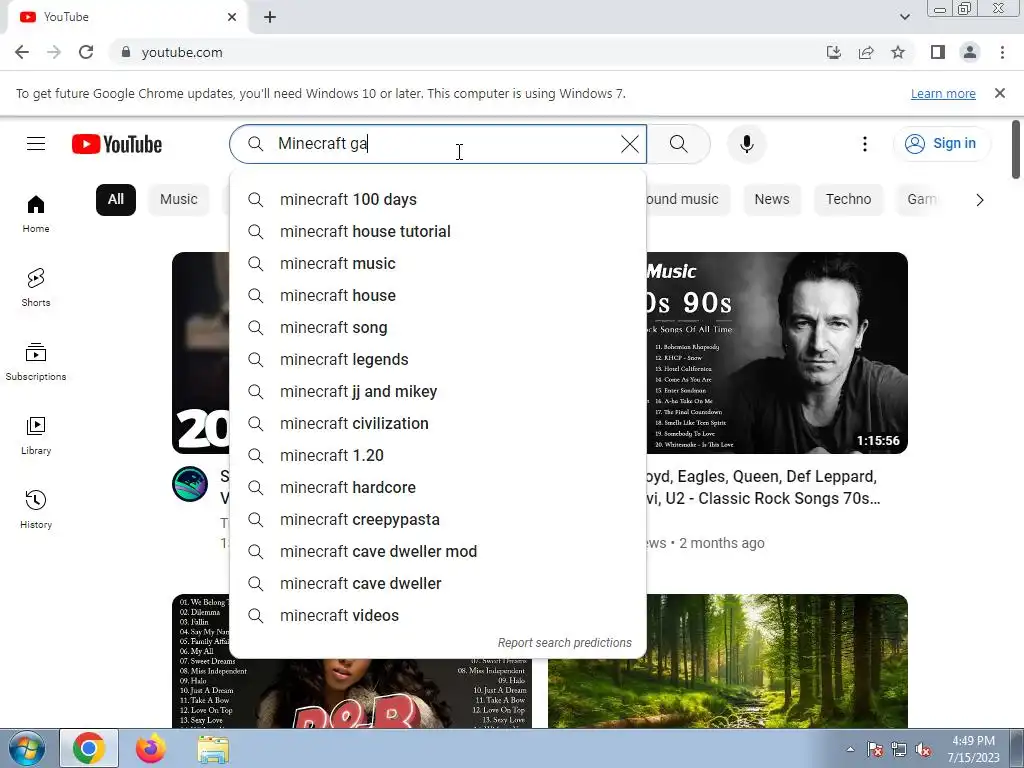Choose suggestion minecraft civilization
The image size is (1024, 768).
[x=438, y=423]
